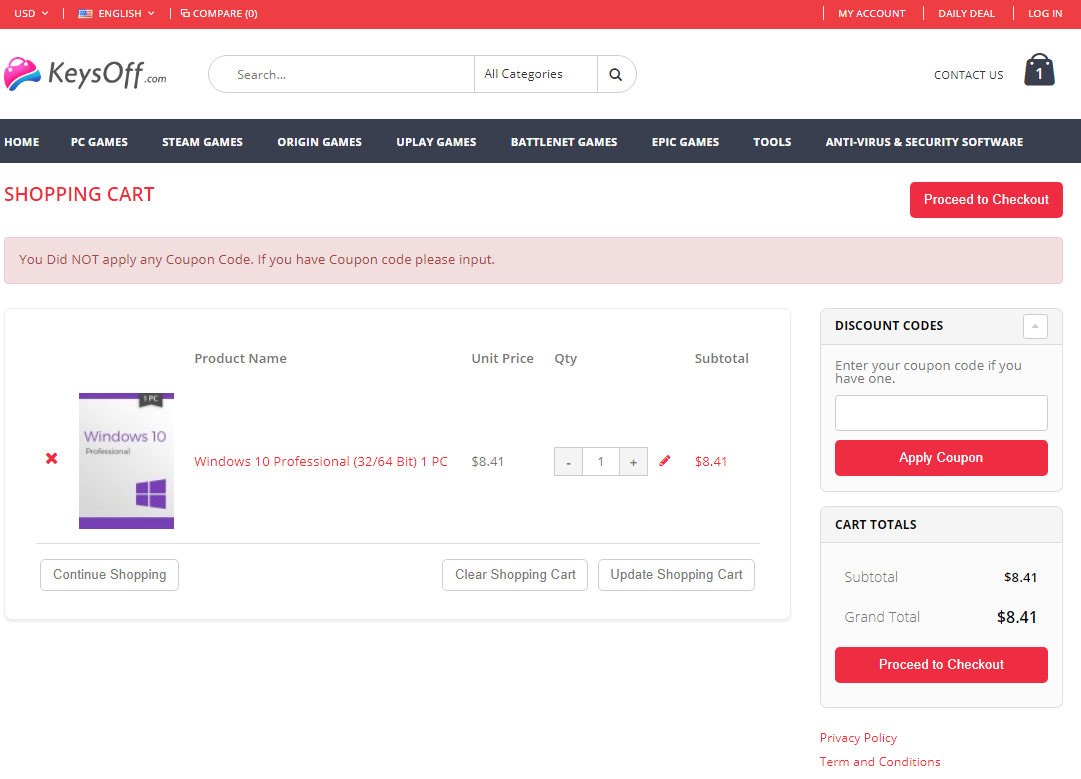Open PC Games menu
The height and width of the screenshot is (779, 1081).
[99, 142]
